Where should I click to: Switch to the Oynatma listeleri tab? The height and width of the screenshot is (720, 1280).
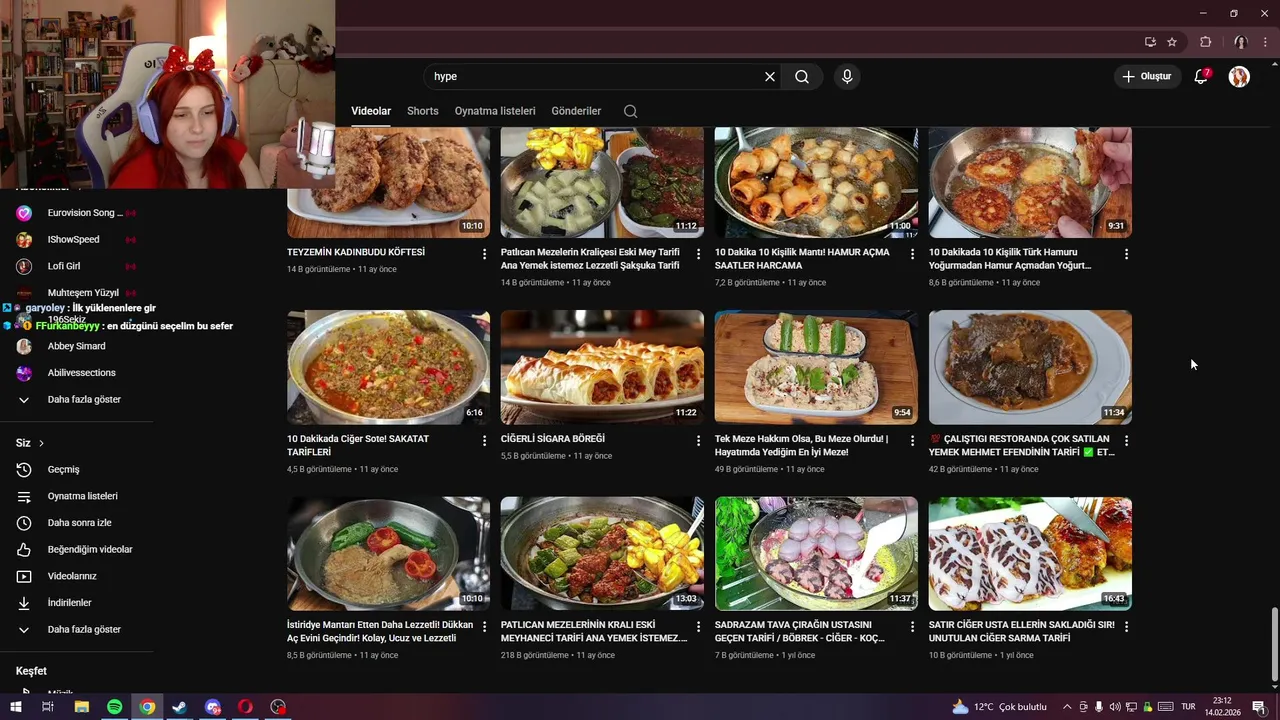click(495, 111)
